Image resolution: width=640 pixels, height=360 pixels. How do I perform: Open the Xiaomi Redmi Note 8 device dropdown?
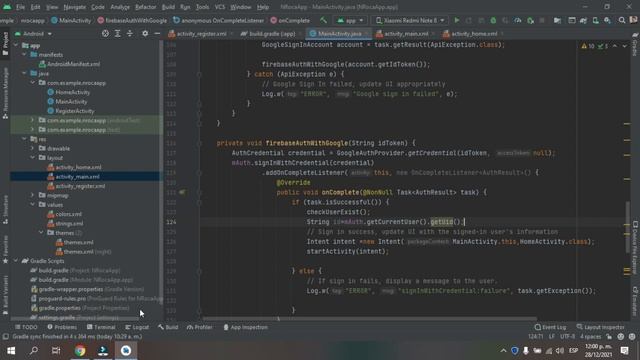410,20
